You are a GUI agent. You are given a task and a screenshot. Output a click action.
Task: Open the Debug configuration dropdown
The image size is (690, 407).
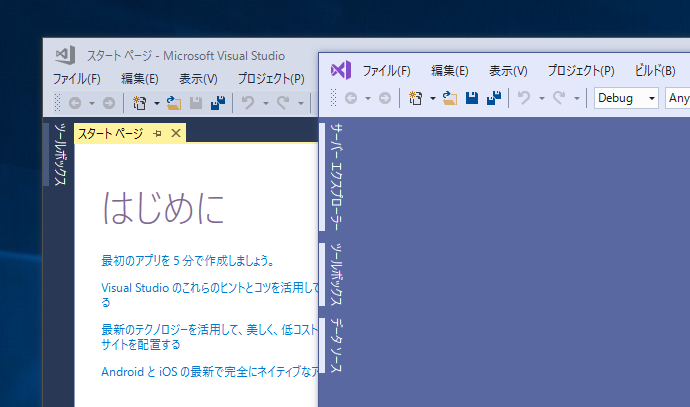coord(626,98)
